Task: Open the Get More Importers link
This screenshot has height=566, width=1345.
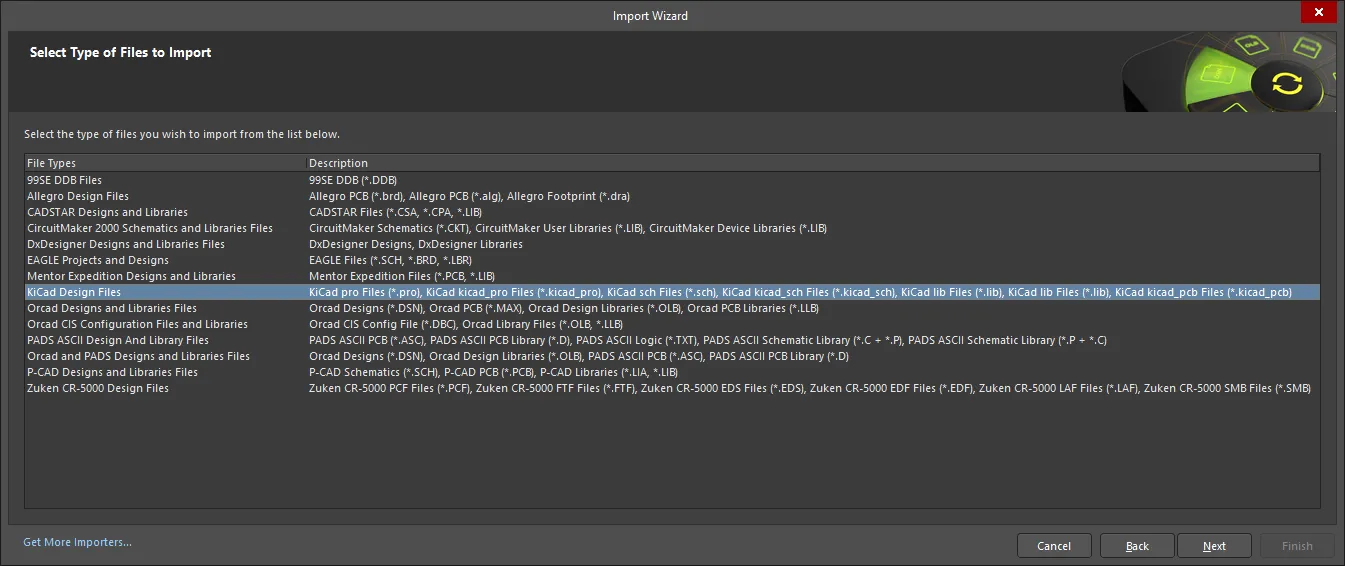Action: point(78,542)
